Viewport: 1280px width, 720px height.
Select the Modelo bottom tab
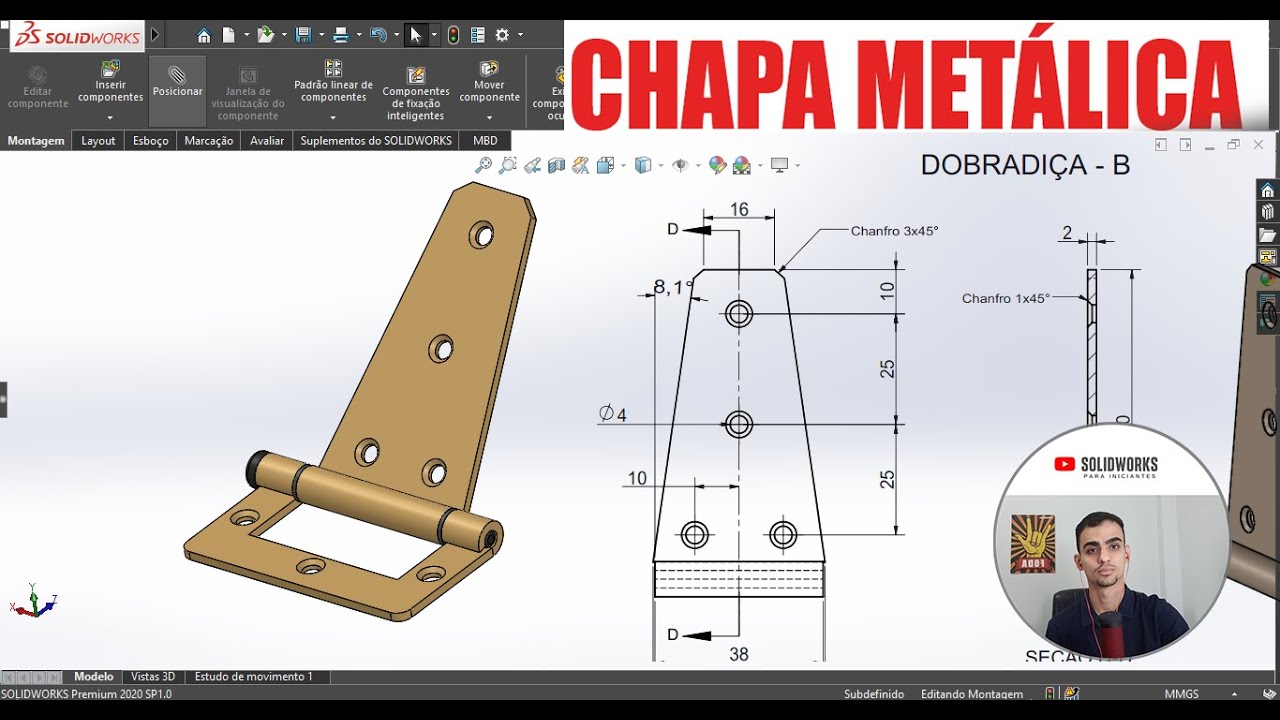[94, 677]
